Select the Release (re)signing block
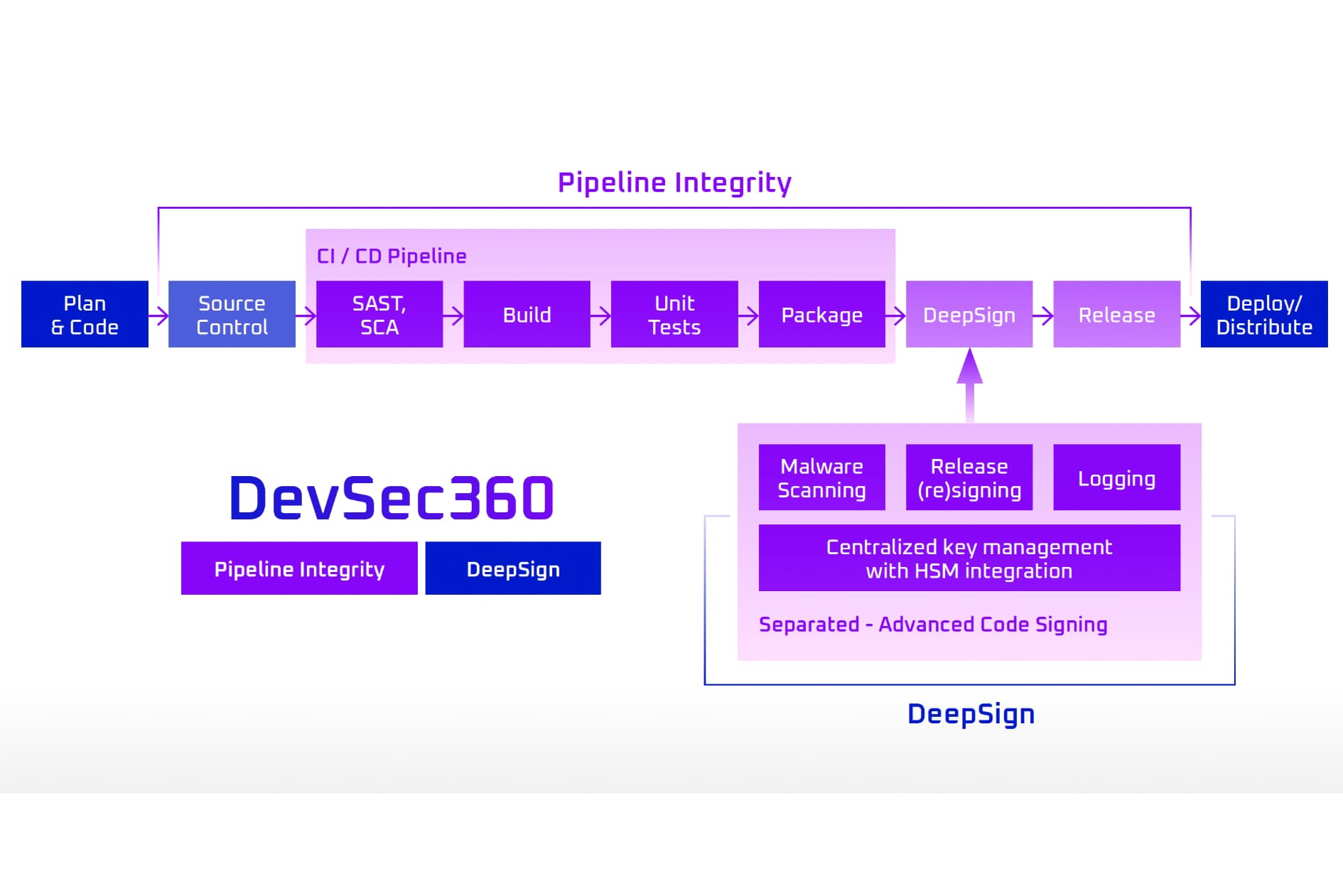 [x=969, y=477]
